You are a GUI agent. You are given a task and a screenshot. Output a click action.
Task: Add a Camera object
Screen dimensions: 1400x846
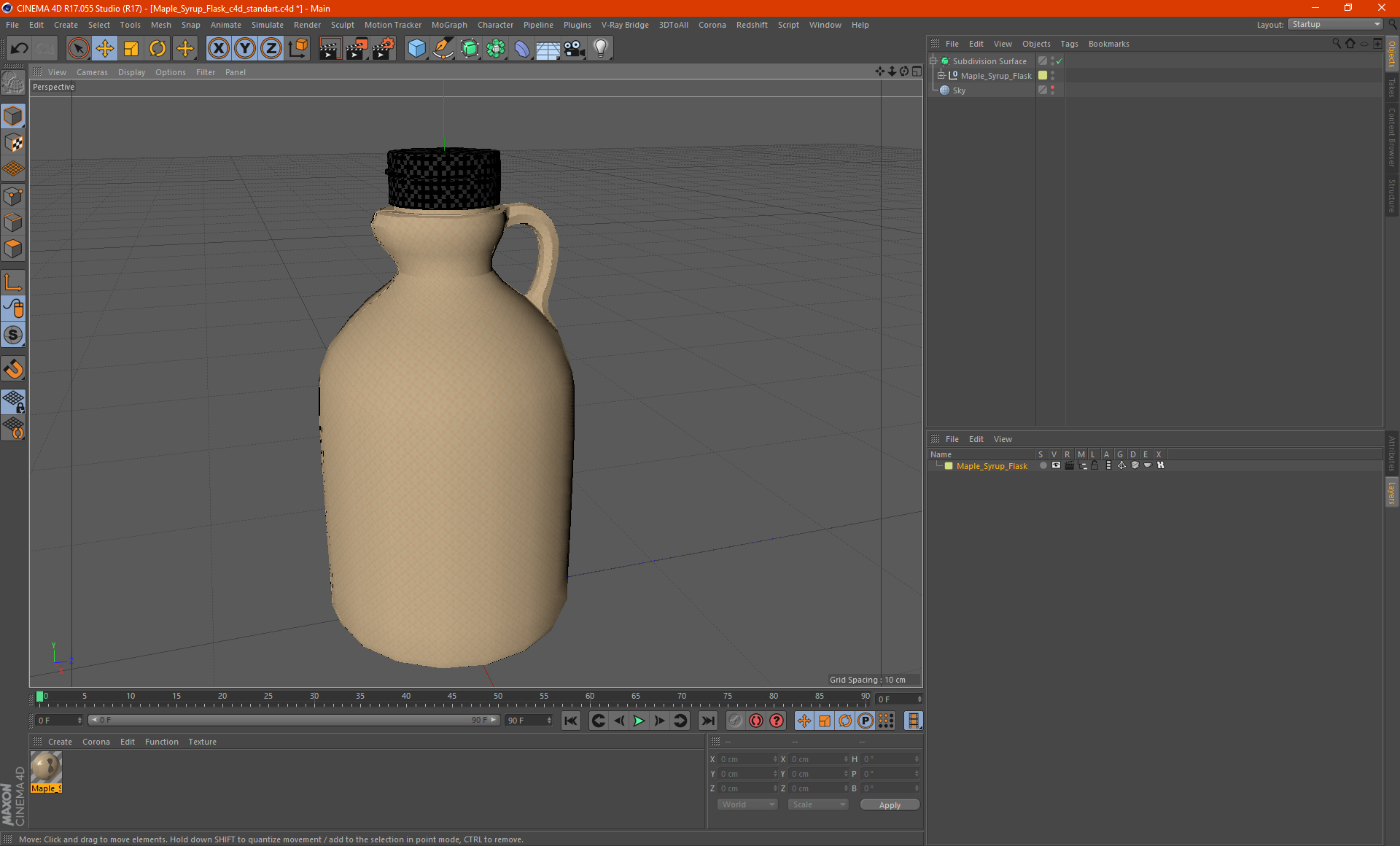pyautogui.click(x=575, y=49)
